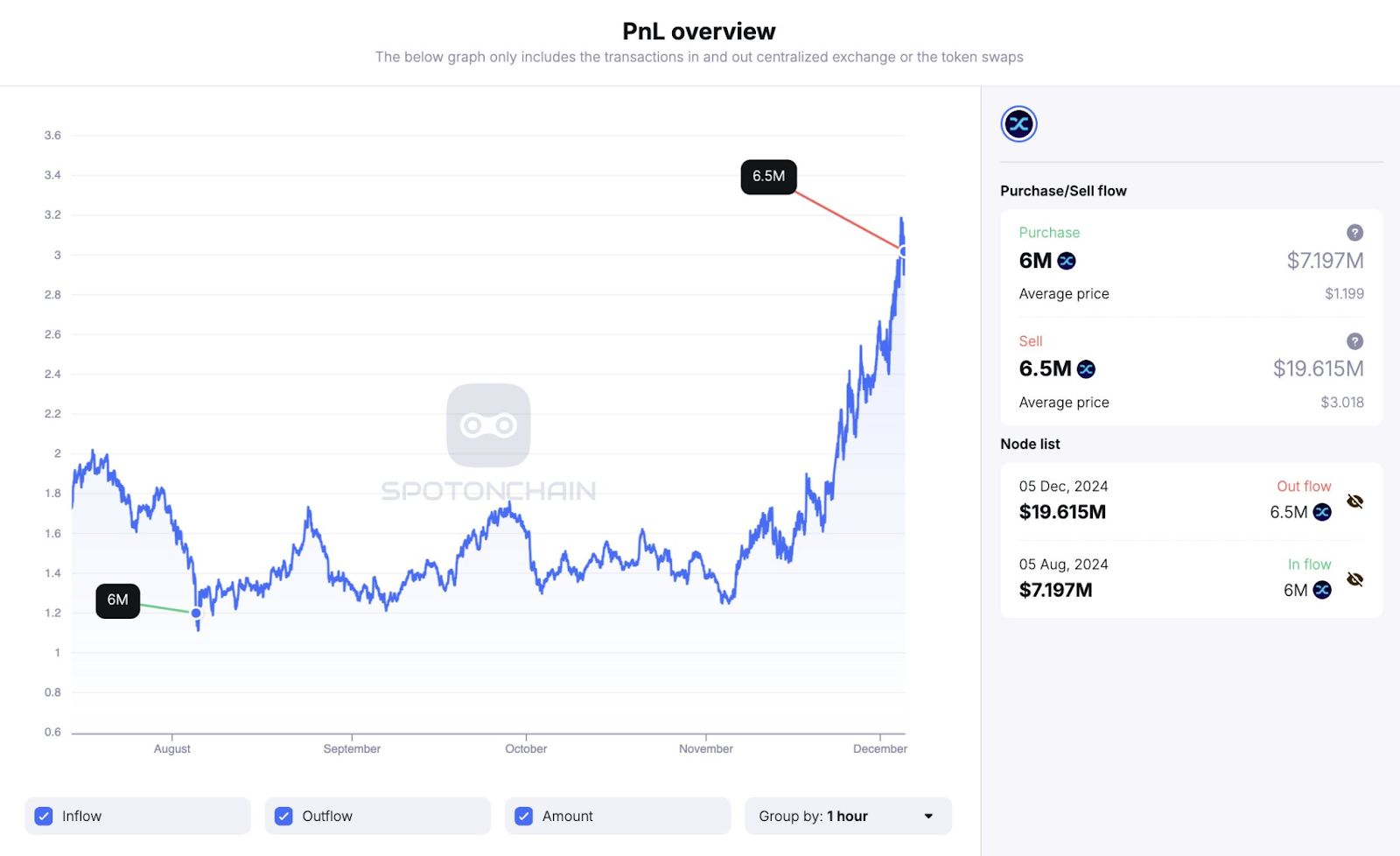1400x856 pixels.
Task: Click token icon next to 6M purchase amount
Action: click(1067, 261)
